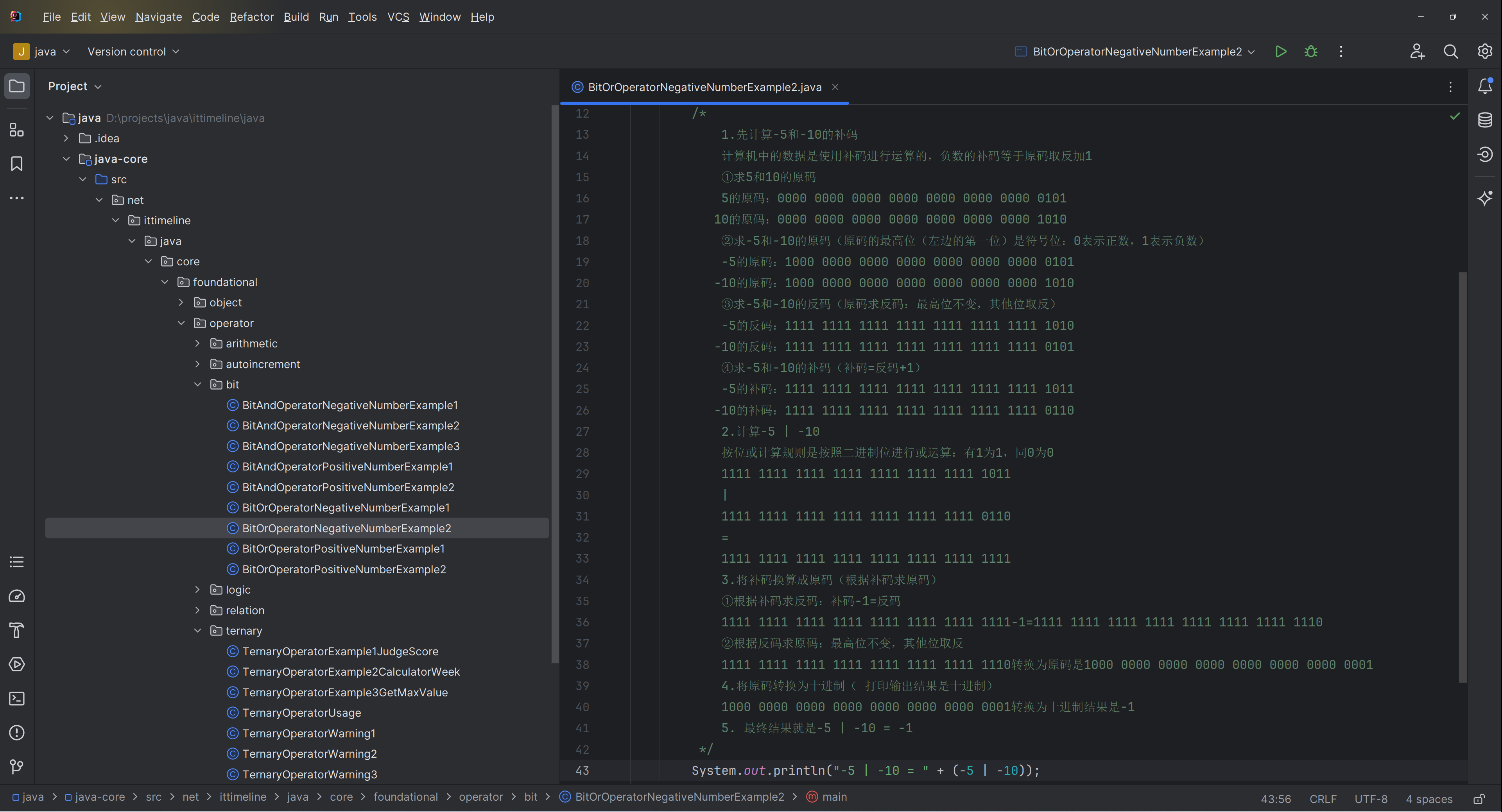The width and height of the screenshot is (1502, 812).
Task: Click the editor vertical scrollbar
Action: (x=1462, y=477)
